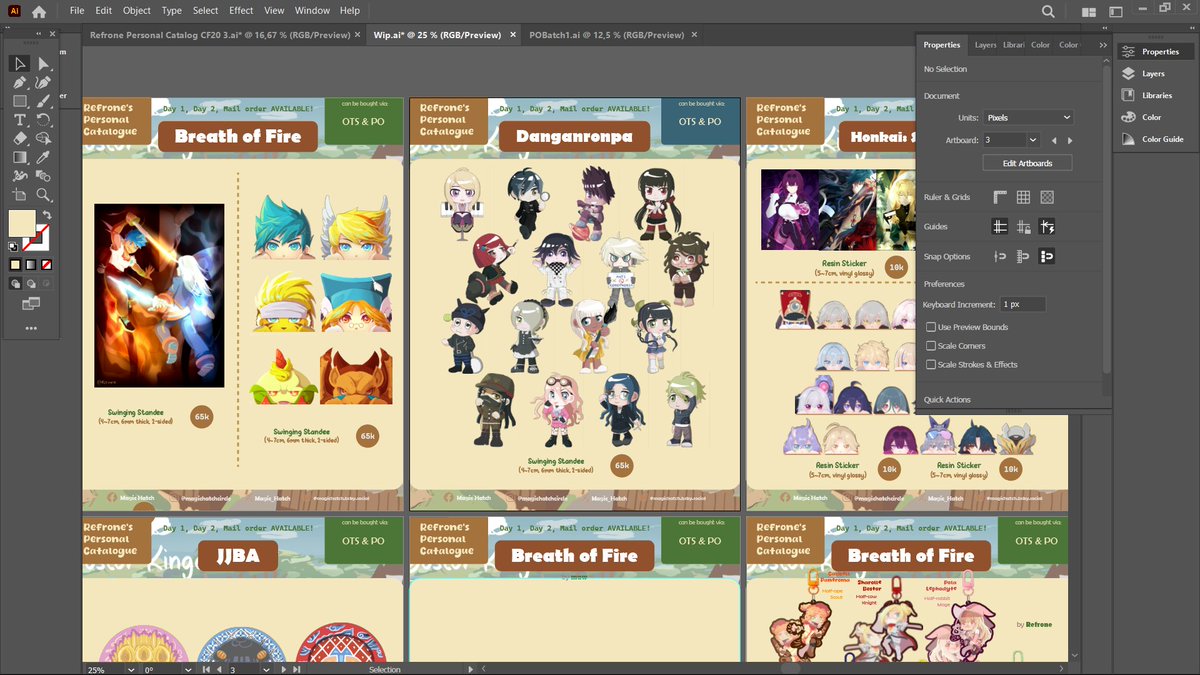Check the Use Preview Bounds option

click(930, 327)
